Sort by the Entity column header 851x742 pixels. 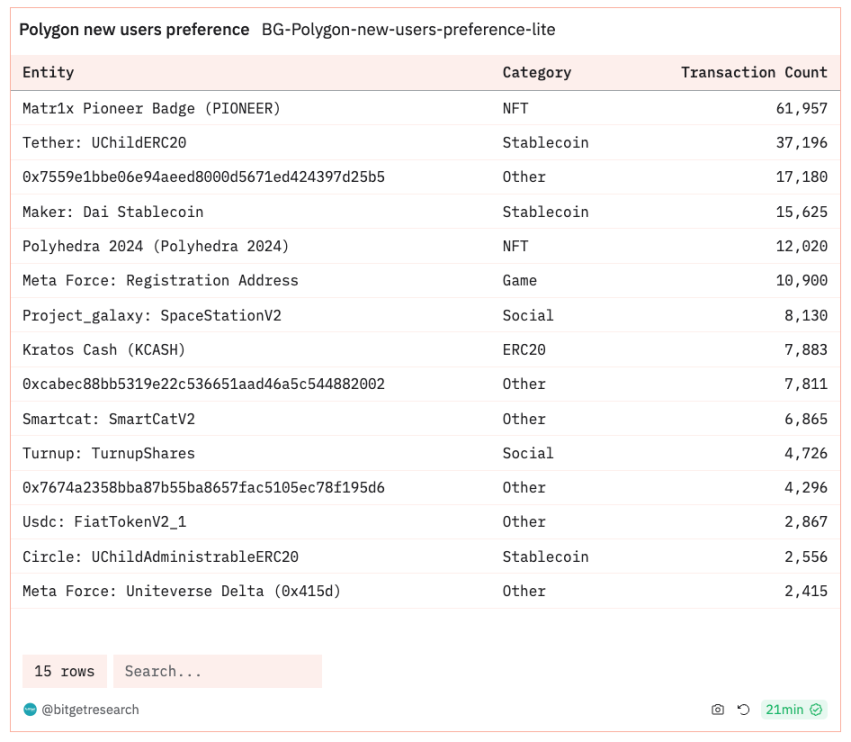click(x=48, y=72)
